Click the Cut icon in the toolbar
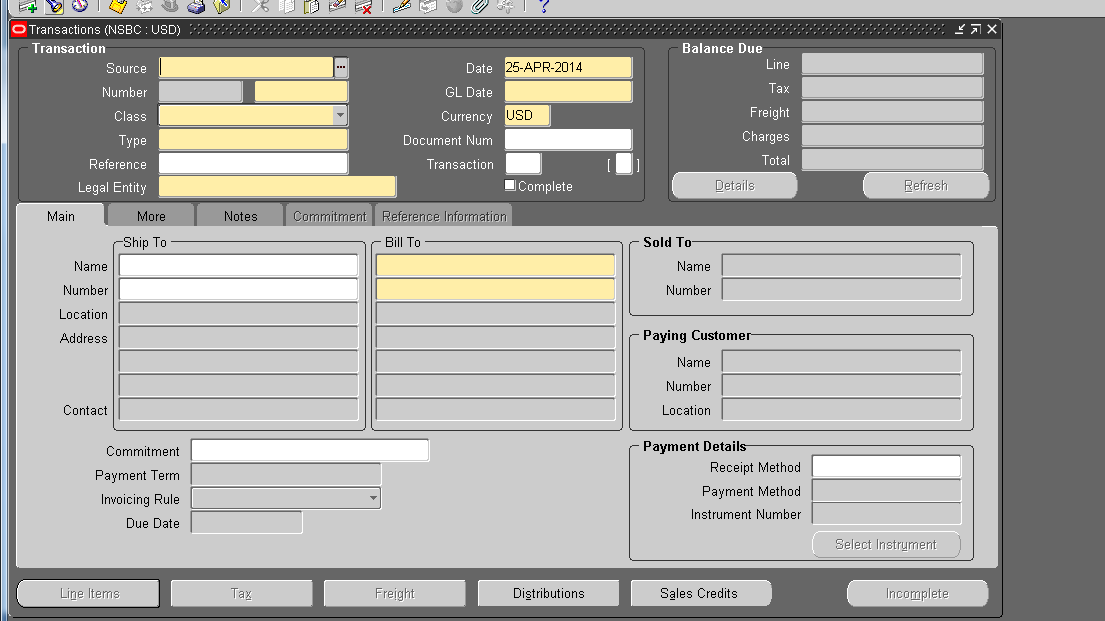1105x621 pixels. coord(258,7)
